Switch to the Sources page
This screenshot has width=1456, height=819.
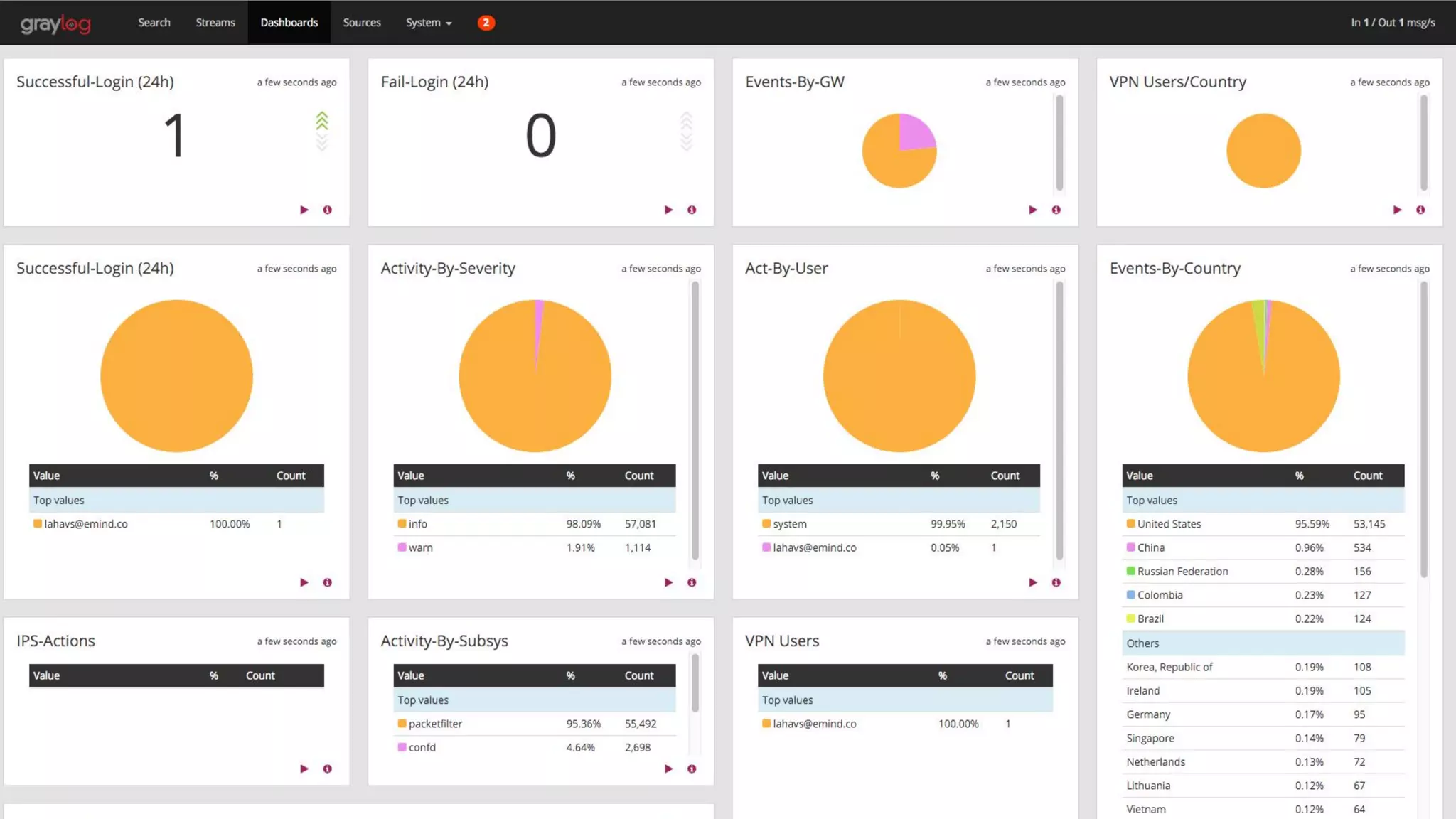coord(362,23)
